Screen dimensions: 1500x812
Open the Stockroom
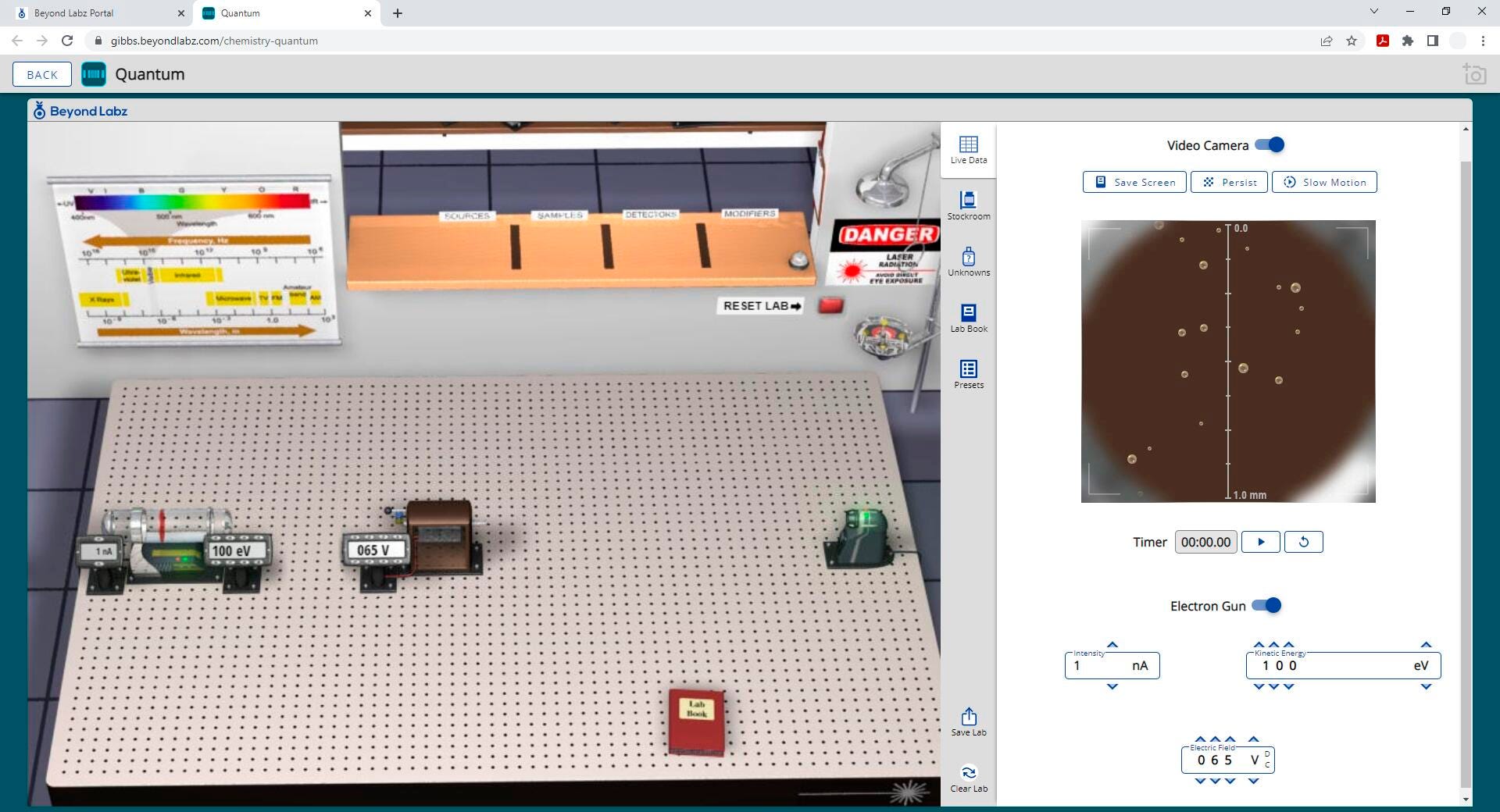click(x=968, y=205)
